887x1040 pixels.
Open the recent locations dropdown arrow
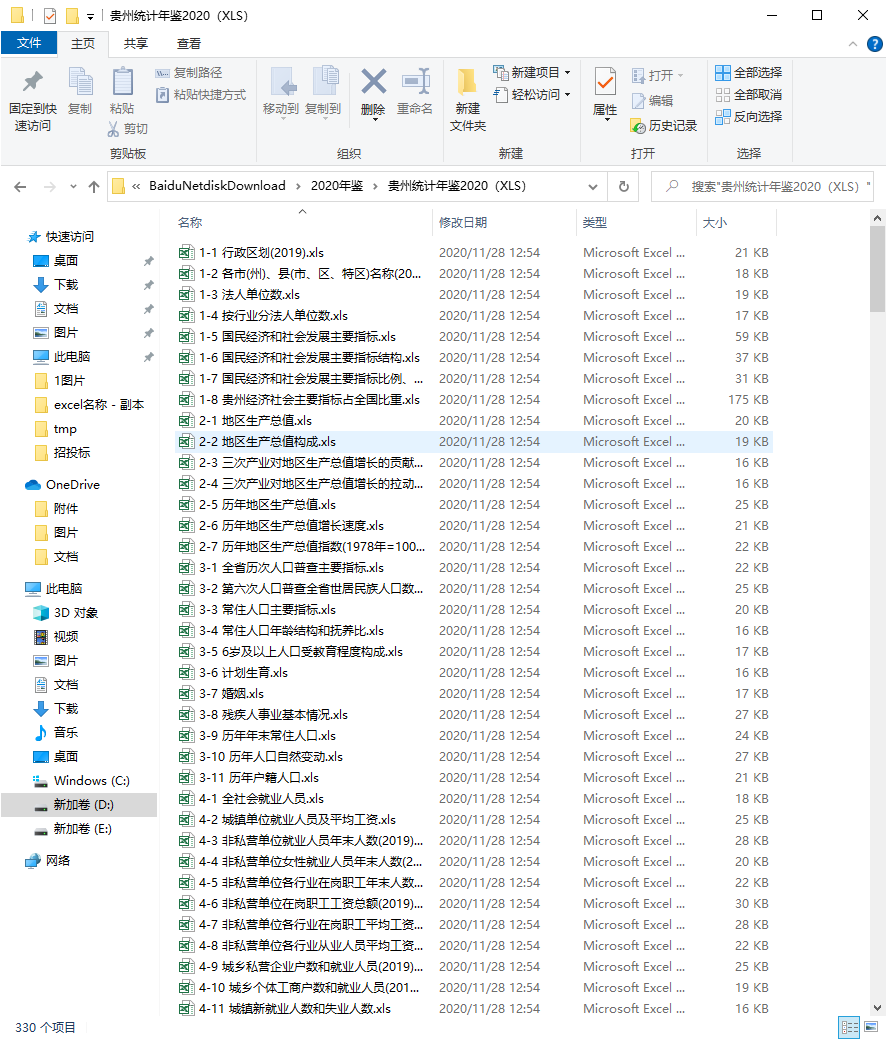tap(73, 187)
